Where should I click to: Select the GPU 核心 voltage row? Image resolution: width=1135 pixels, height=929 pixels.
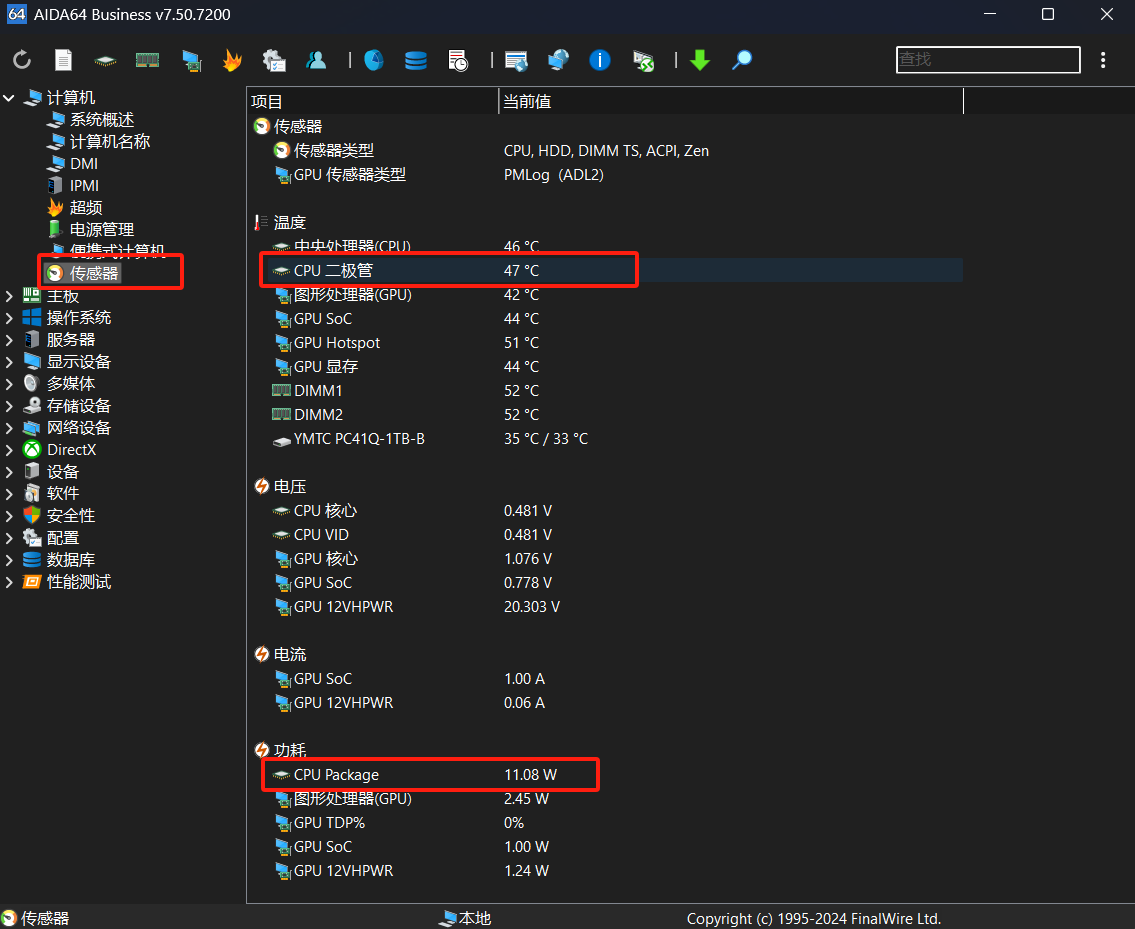pos(605,559)
